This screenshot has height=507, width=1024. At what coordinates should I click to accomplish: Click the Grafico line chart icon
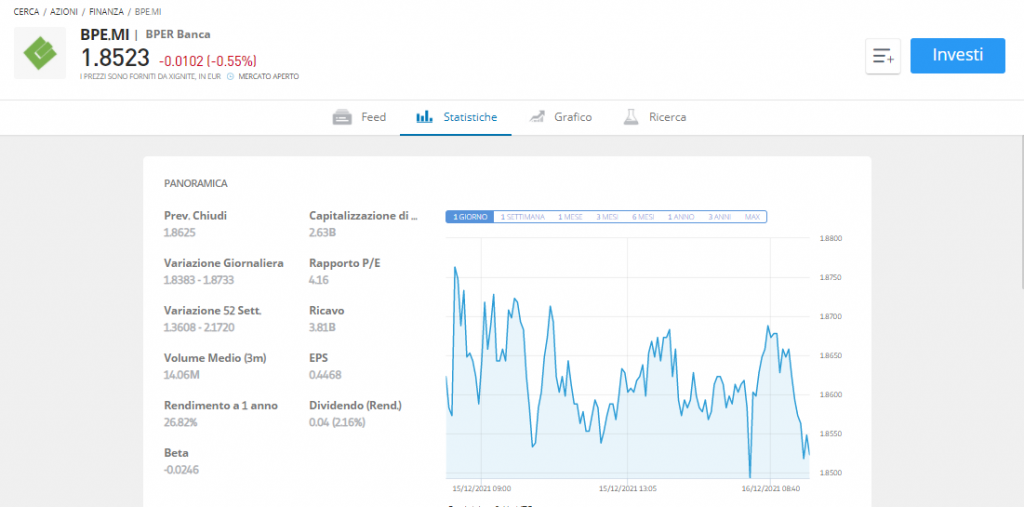pyautogui.click(x=537, y=118)
